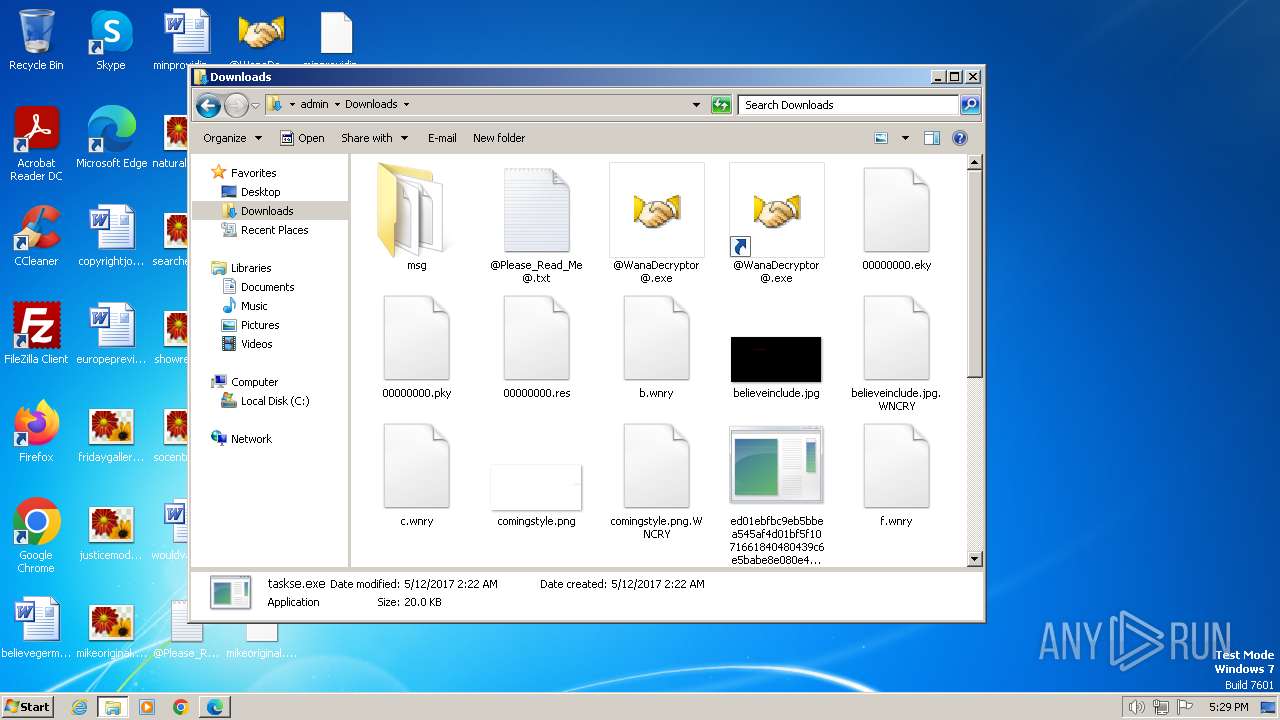
Task: Select the comingstyle.png thumbnail
Action: 536,487
